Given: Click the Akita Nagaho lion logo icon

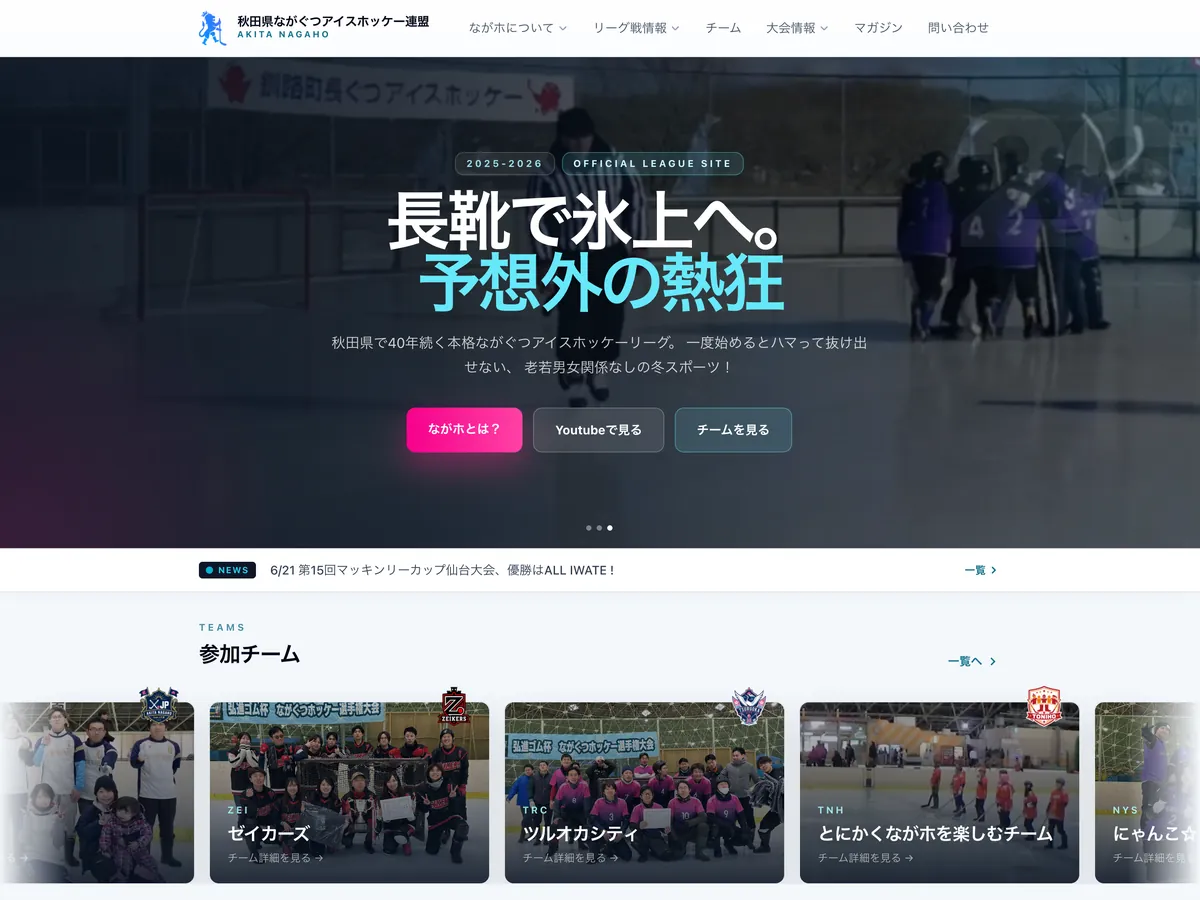Looking at the screenshot, I should coord(212,28).
